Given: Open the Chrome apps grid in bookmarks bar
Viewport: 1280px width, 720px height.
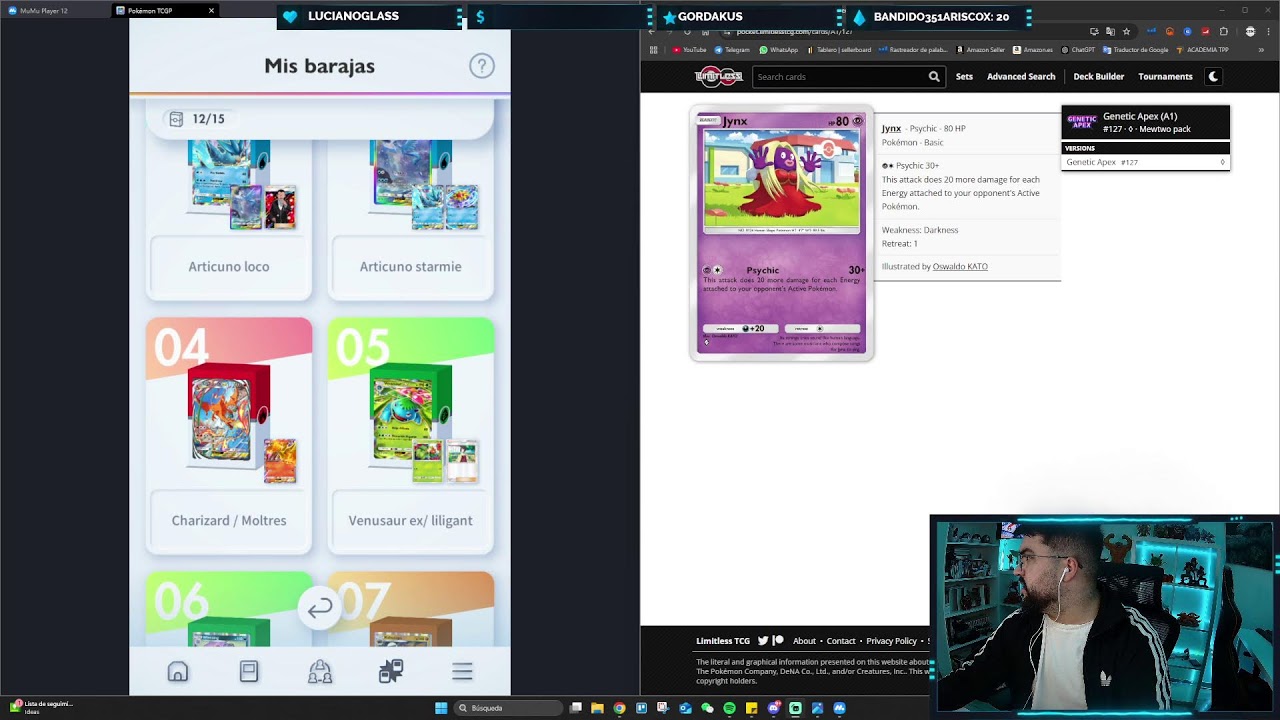Looking at the screenshot, I should click(x=653, y=50).
